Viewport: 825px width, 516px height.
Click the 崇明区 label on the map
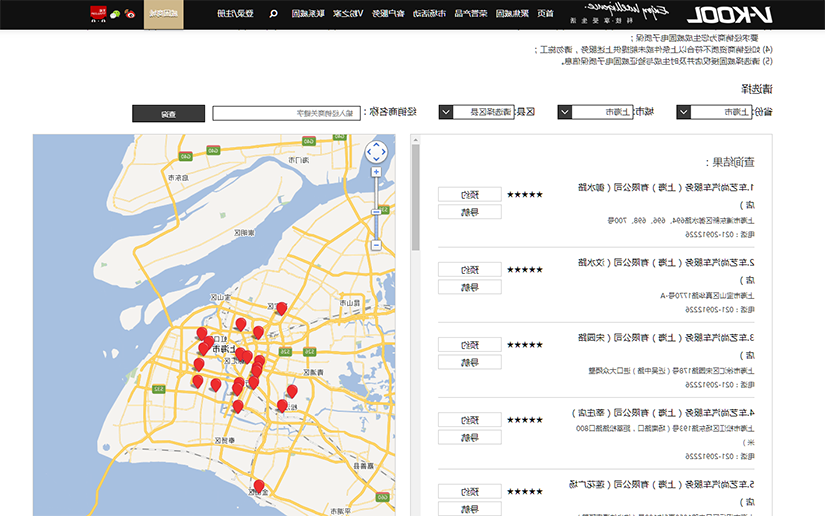coord(244,232)
